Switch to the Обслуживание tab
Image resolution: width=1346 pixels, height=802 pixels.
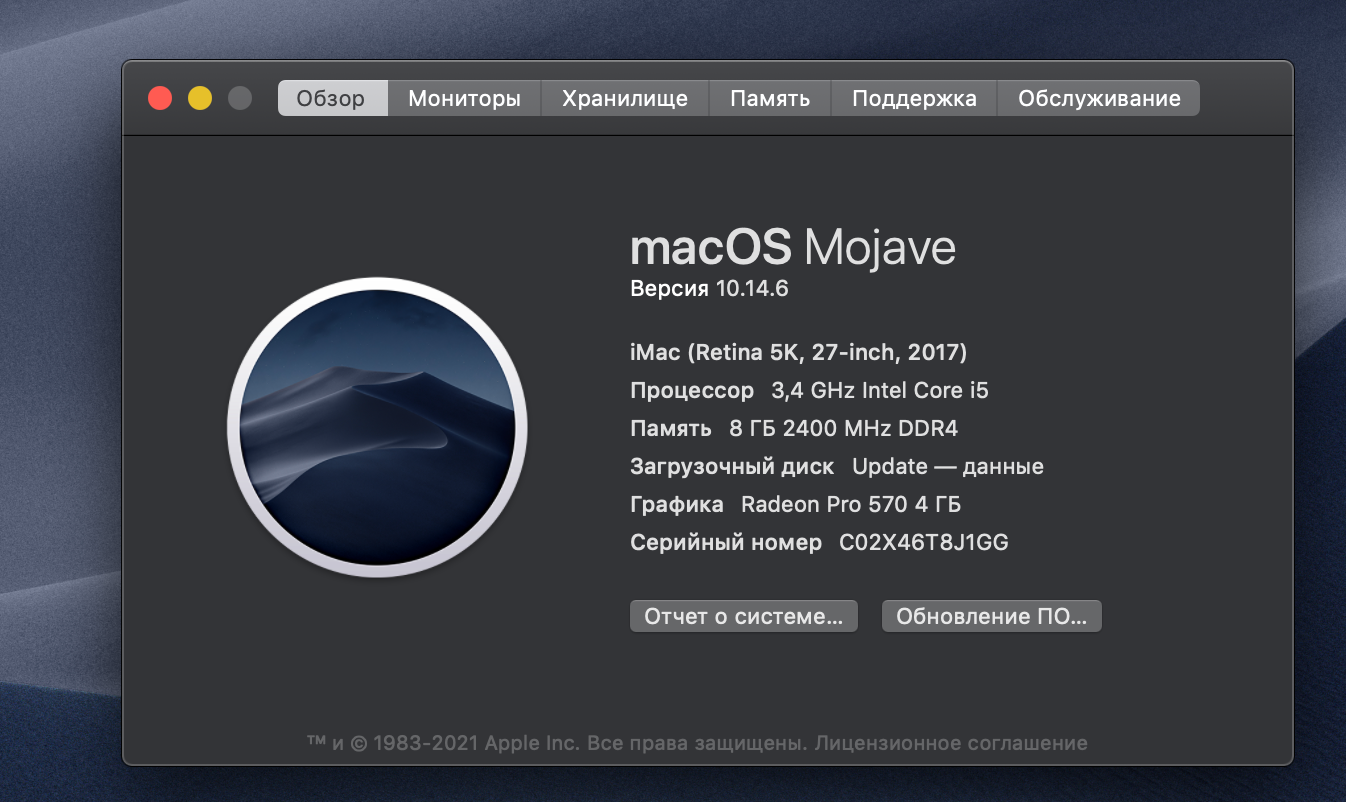[1099, 98]
